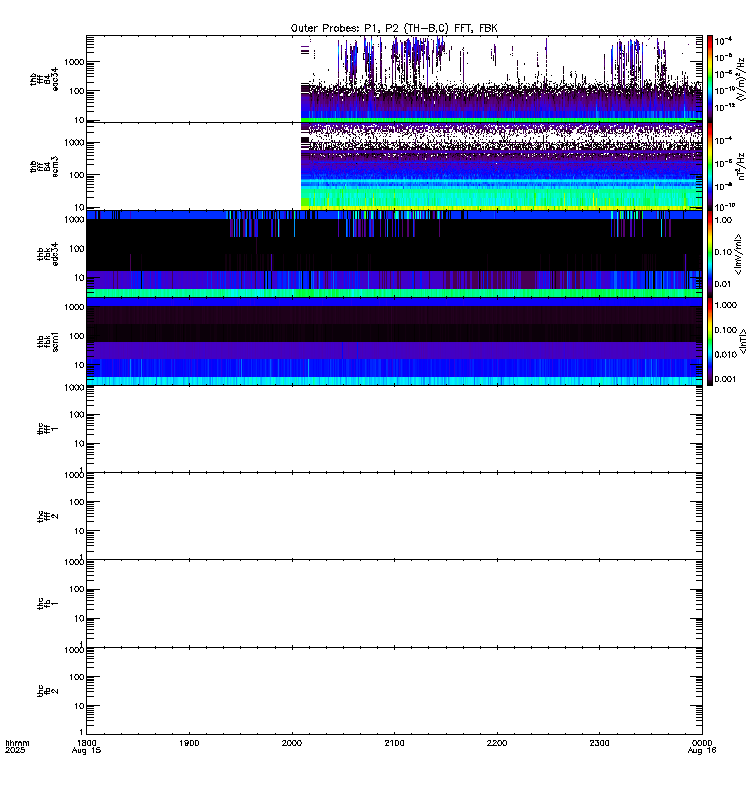Click the "1800 Aug 15" time axis label
Image resolution: width=750 pixels, height=800 pixels.
(x=86, y=746)
